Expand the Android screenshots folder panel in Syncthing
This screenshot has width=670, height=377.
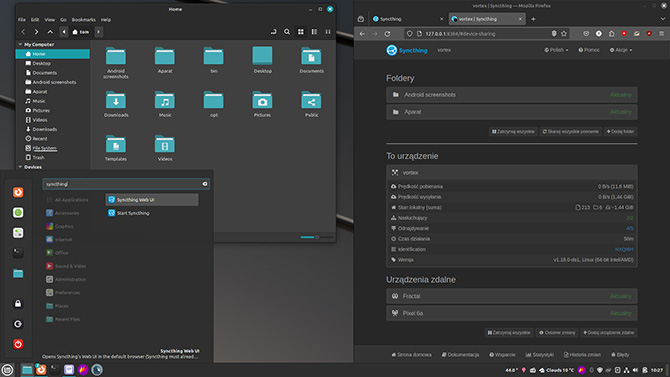click(x=511, y=95)
